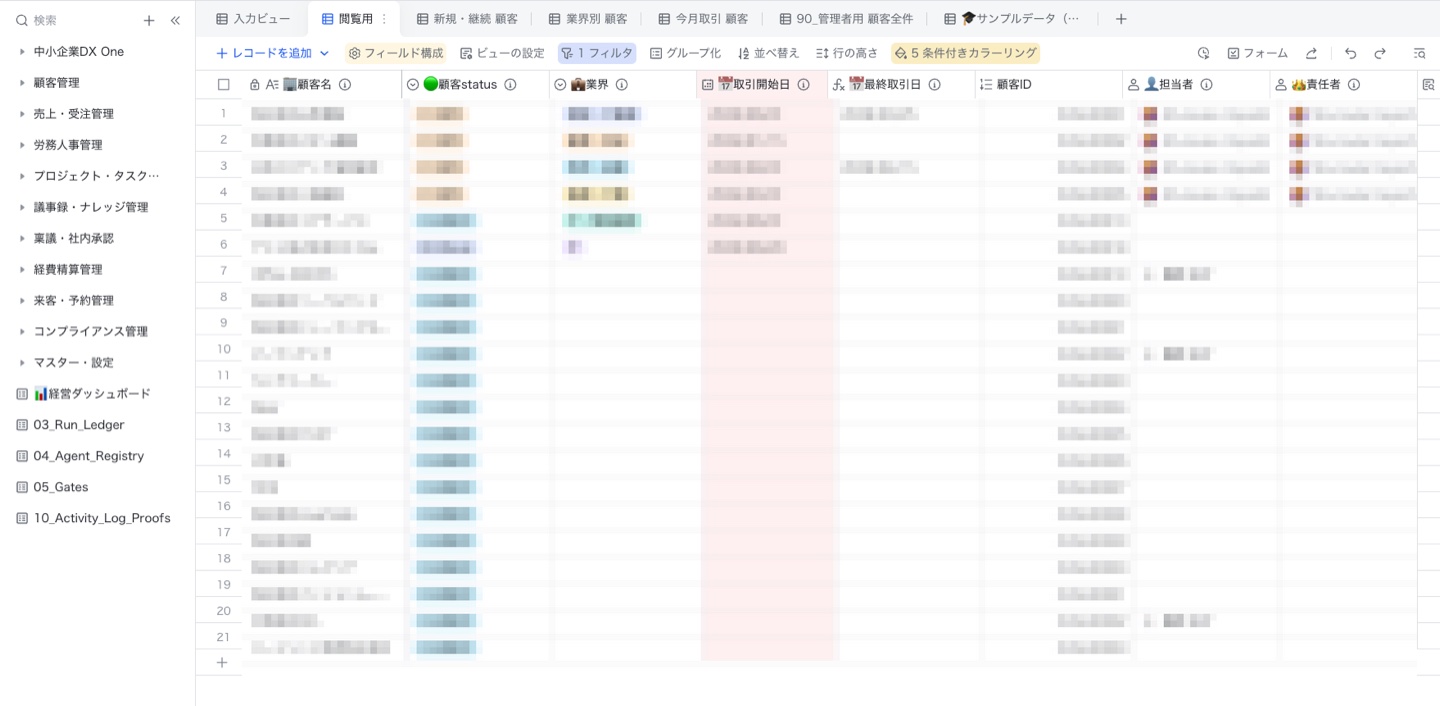Open ビューの設定

click(x=502, y=53)
